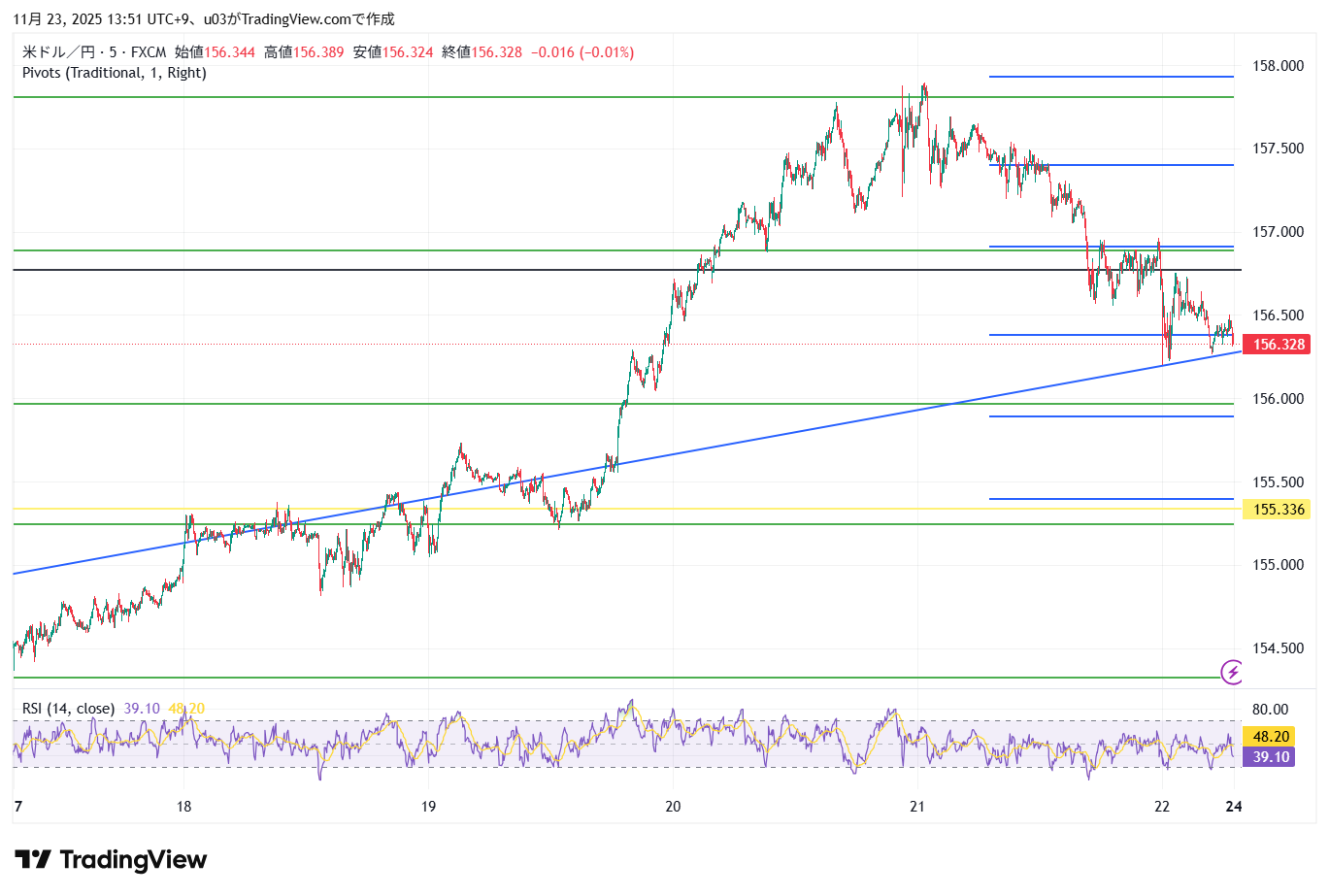This screenshot has height=896, width=1329.
Task: Click the 80.00 RSI scale label
Action: click(x=1271, y=710)
